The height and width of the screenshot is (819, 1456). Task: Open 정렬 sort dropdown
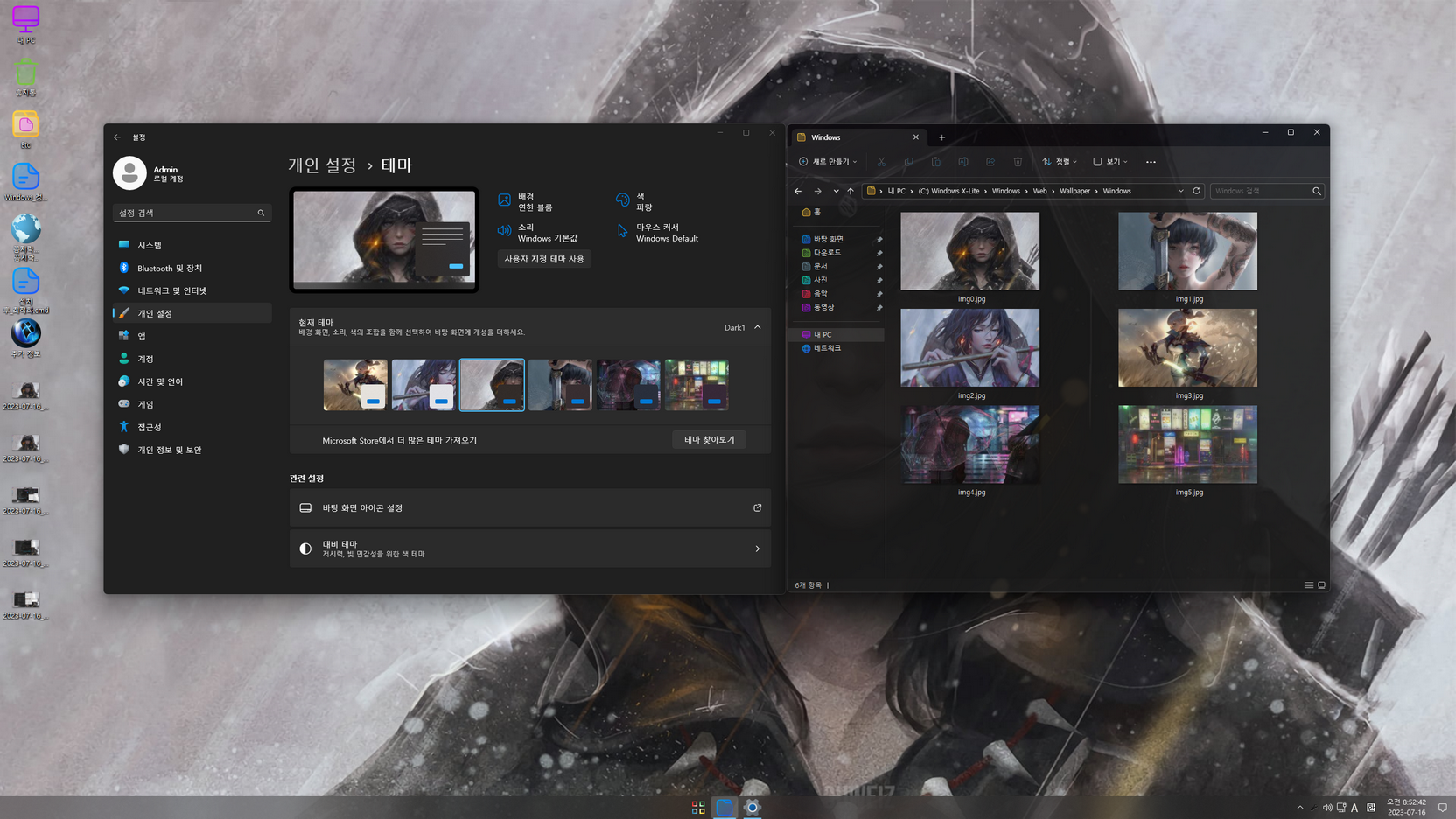point(1060,162)
